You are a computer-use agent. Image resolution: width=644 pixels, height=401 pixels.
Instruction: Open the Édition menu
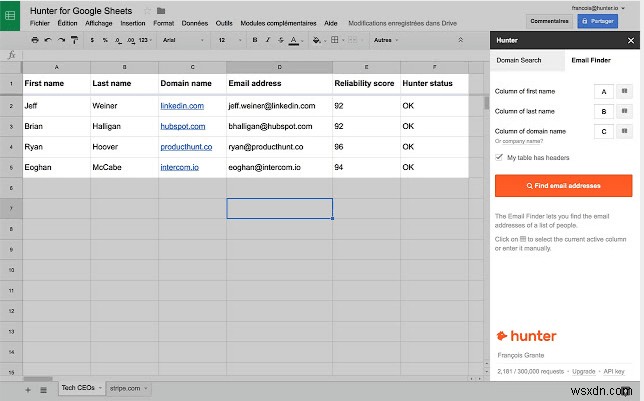67,23
